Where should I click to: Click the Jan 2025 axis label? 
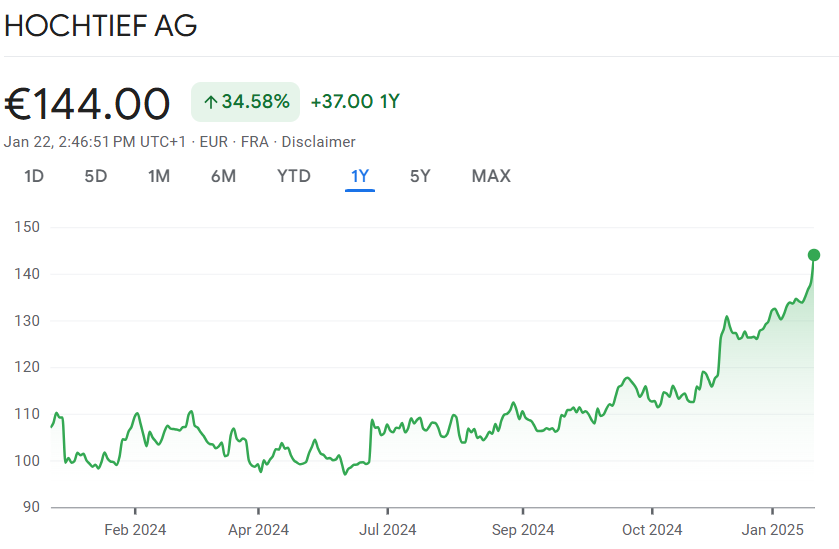pos(772,530)
